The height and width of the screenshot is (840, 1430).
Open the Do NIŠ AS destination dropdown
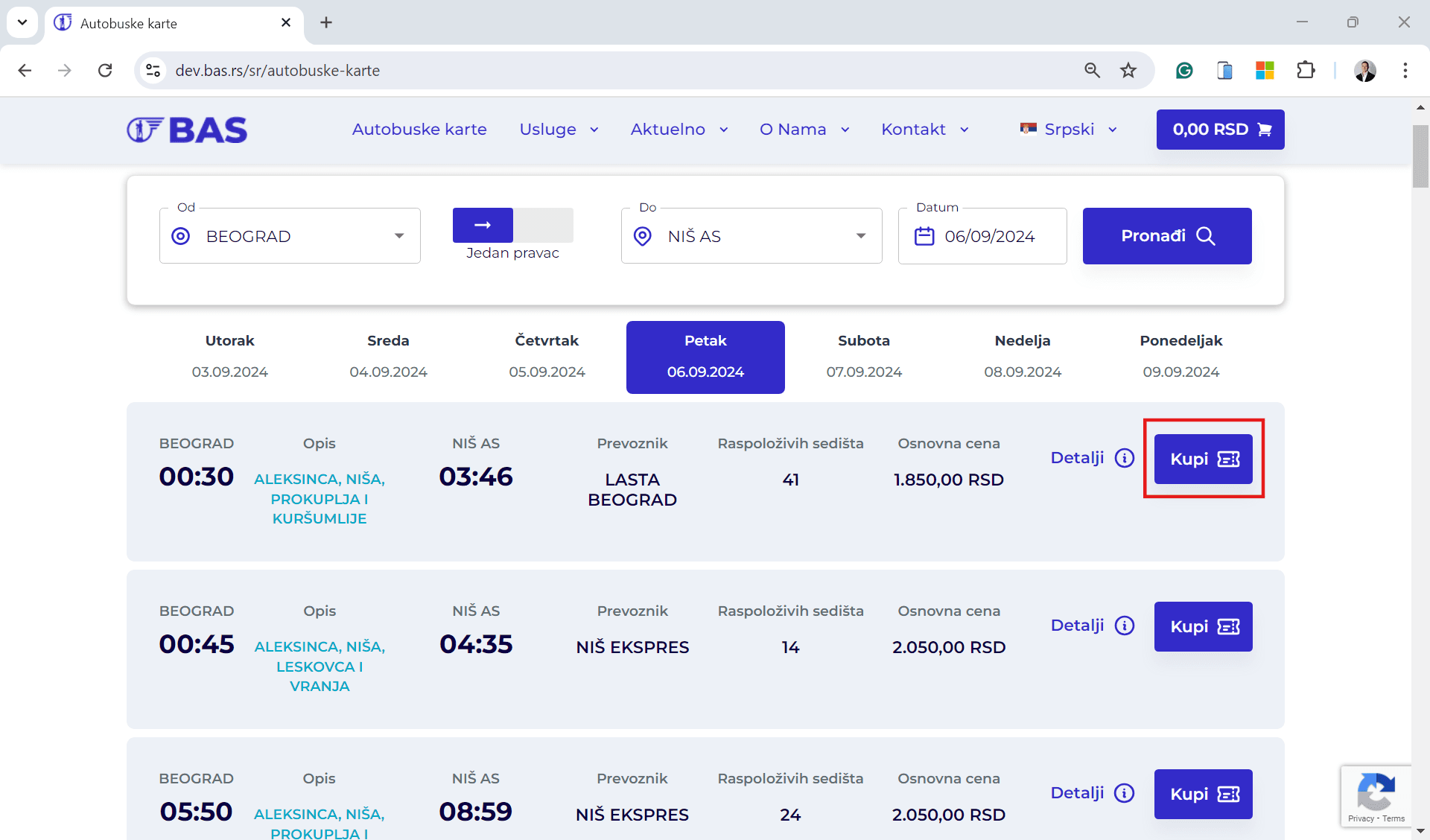[751, 236]
